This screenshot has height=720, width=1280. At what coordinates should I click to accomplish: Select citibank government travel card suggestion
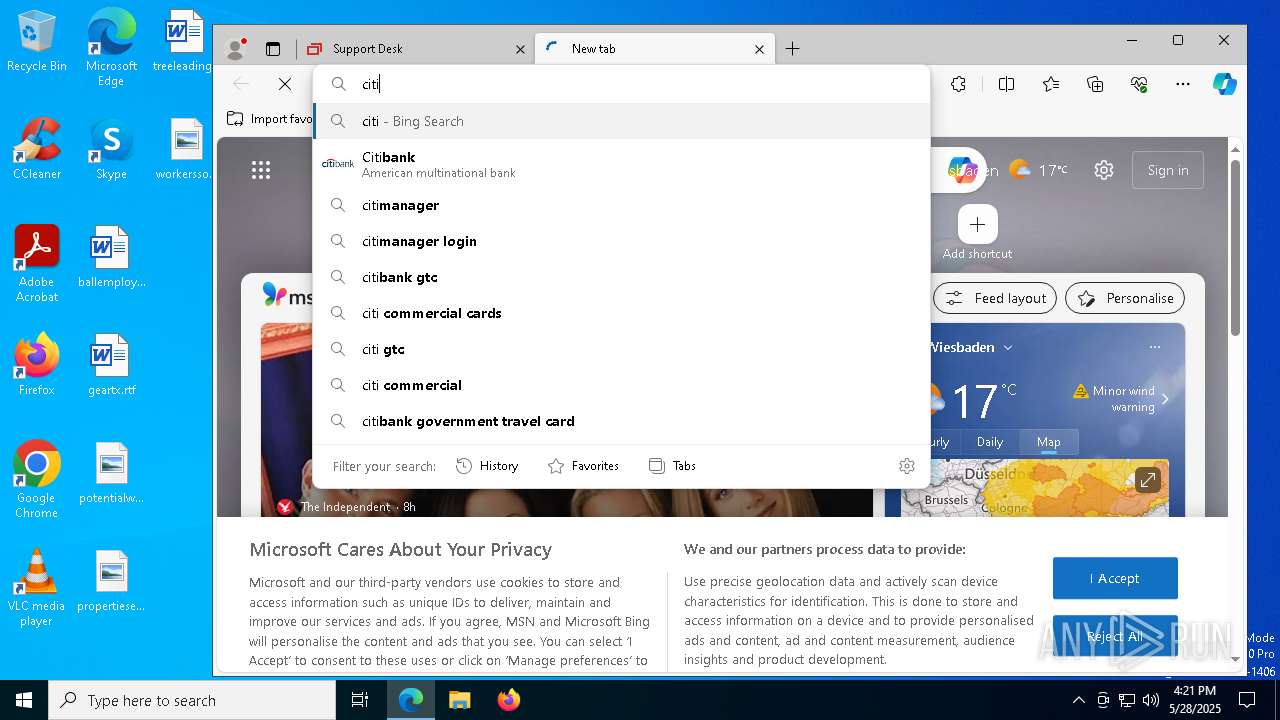coord(621,421)
